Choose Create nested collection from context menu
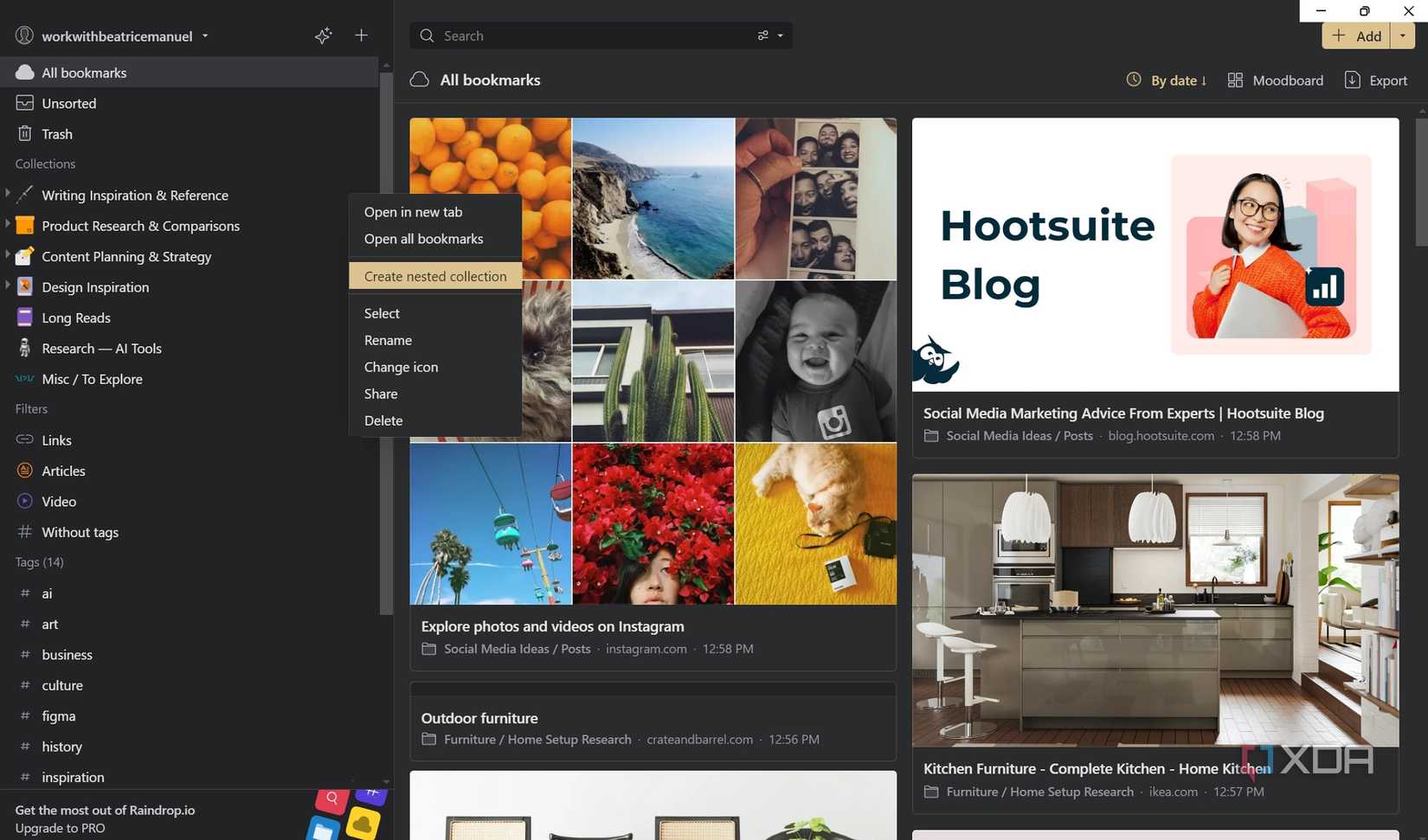 [435, 276]
